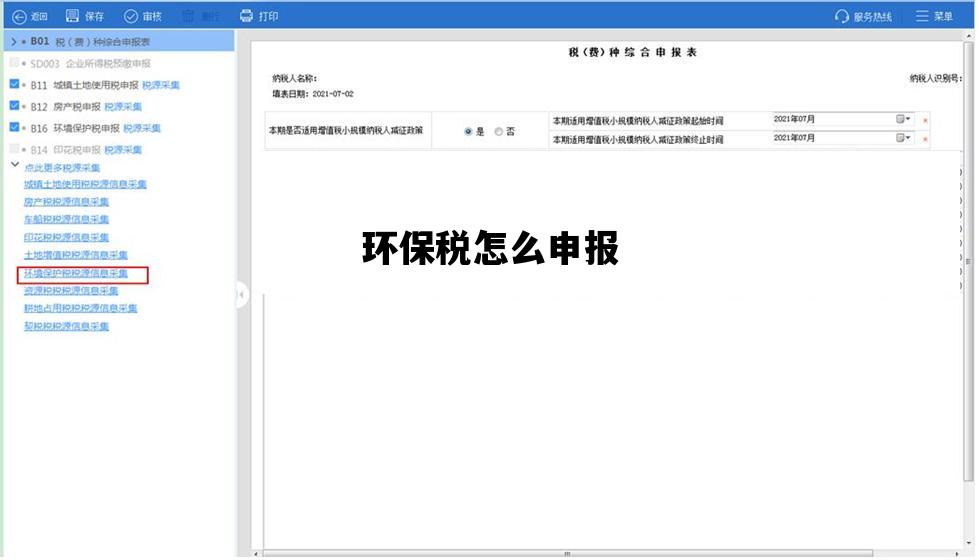Click the 本期是否适用增值税小规模纳税人减征政策 cell

(347, 130)
